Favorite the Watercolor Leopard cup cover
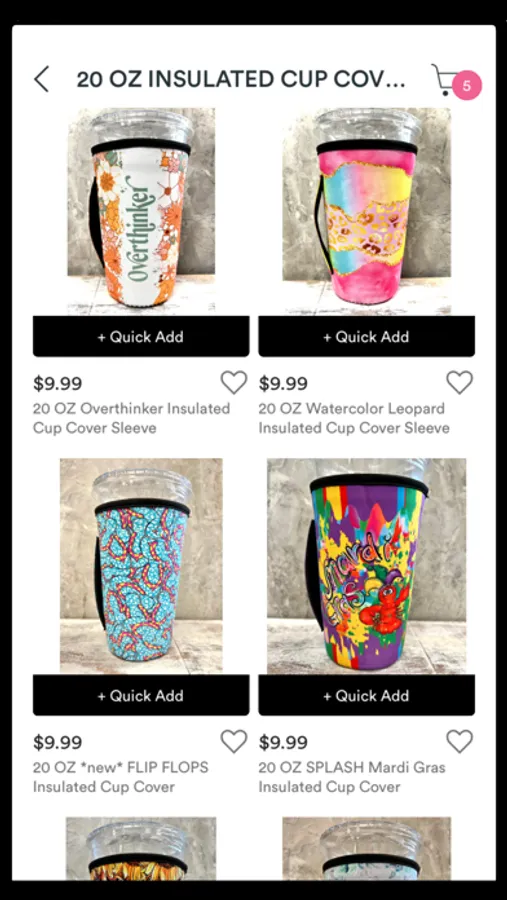 (x=459, y=382)
